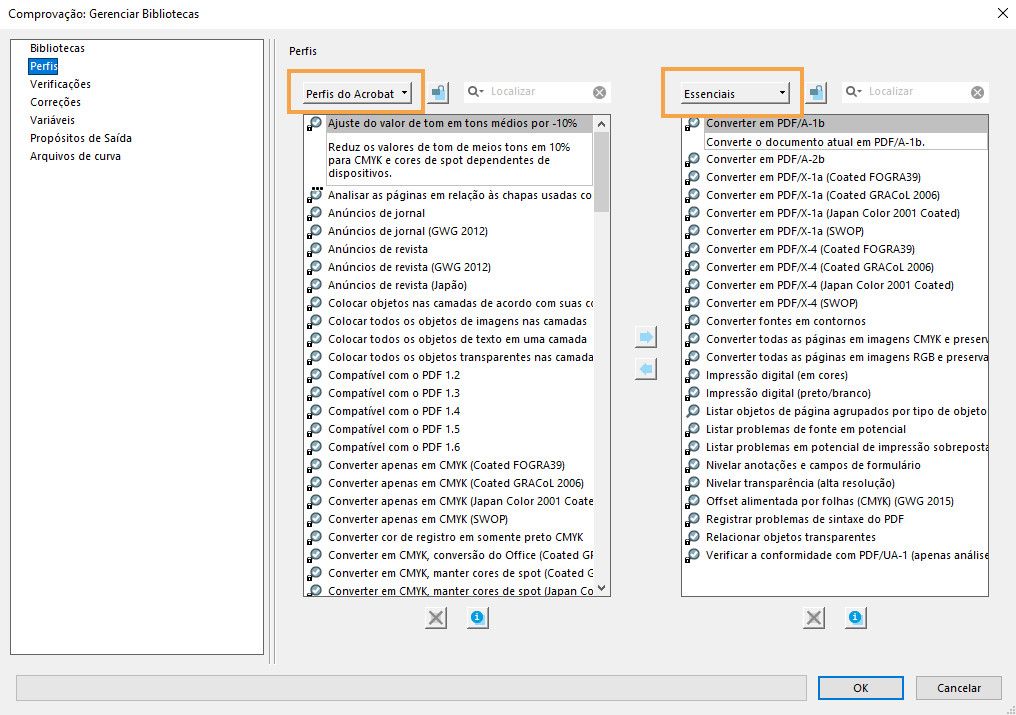The image size is (1016, 715).
Task: Click info icon below right list
Action: point(855,618)
